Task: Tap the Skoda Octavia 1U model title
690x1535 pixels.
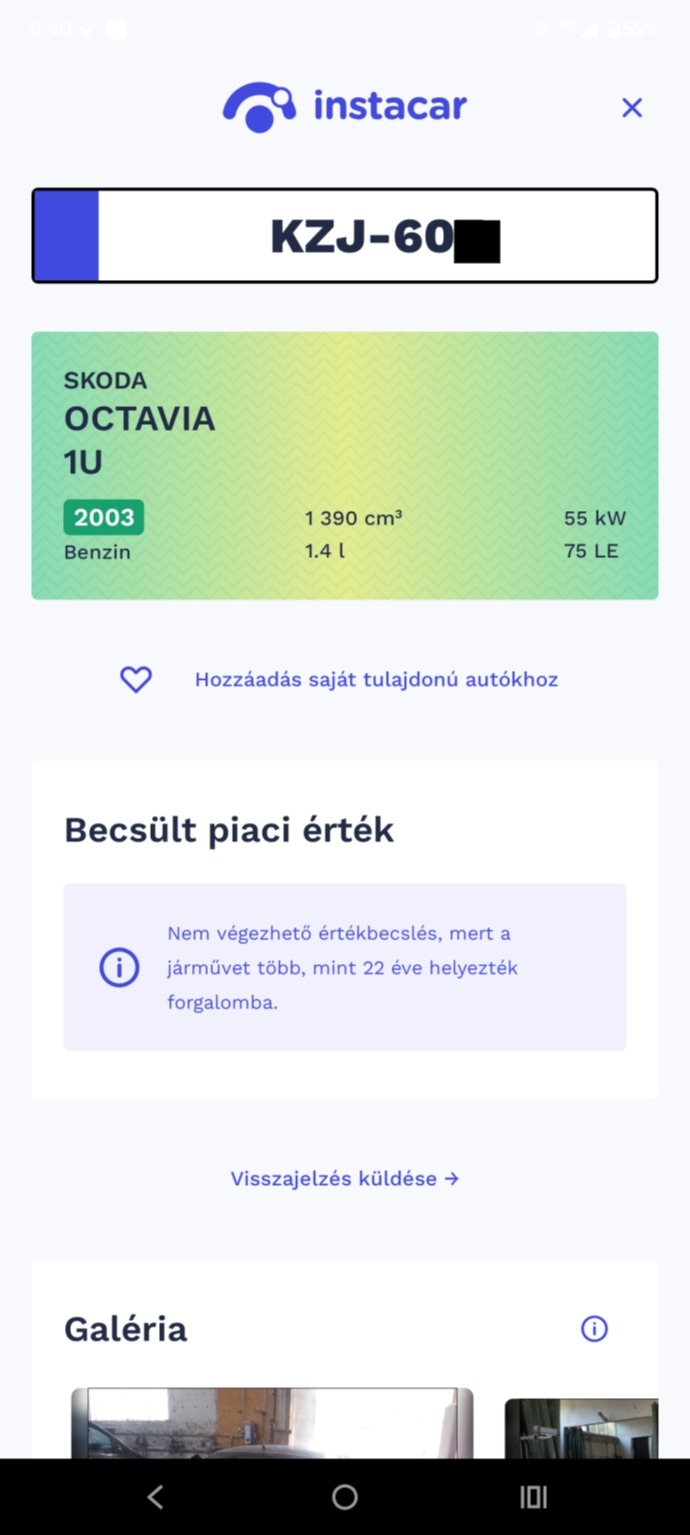Action: [139, 420]
